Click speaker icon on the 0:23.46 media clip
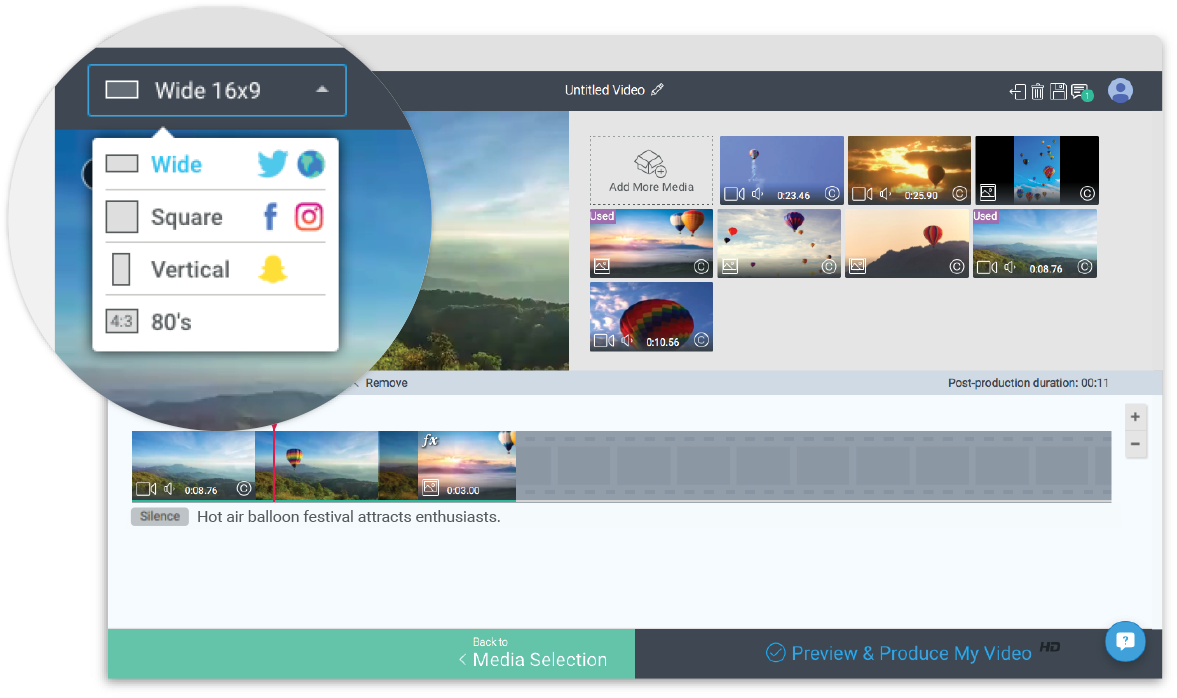Image resolution: width=1177 pixels, height=698 pixels. point(758,194)
